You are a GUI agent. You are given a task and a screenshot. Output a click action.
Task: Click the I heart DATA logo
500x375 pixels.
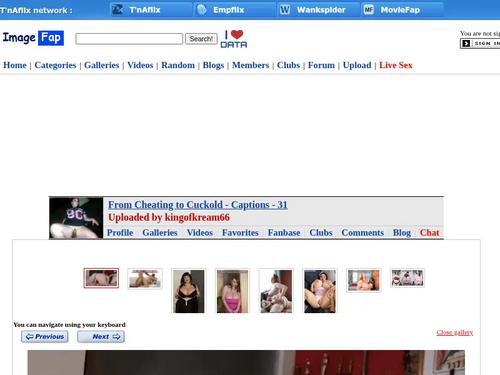click(x=234, y=39)
